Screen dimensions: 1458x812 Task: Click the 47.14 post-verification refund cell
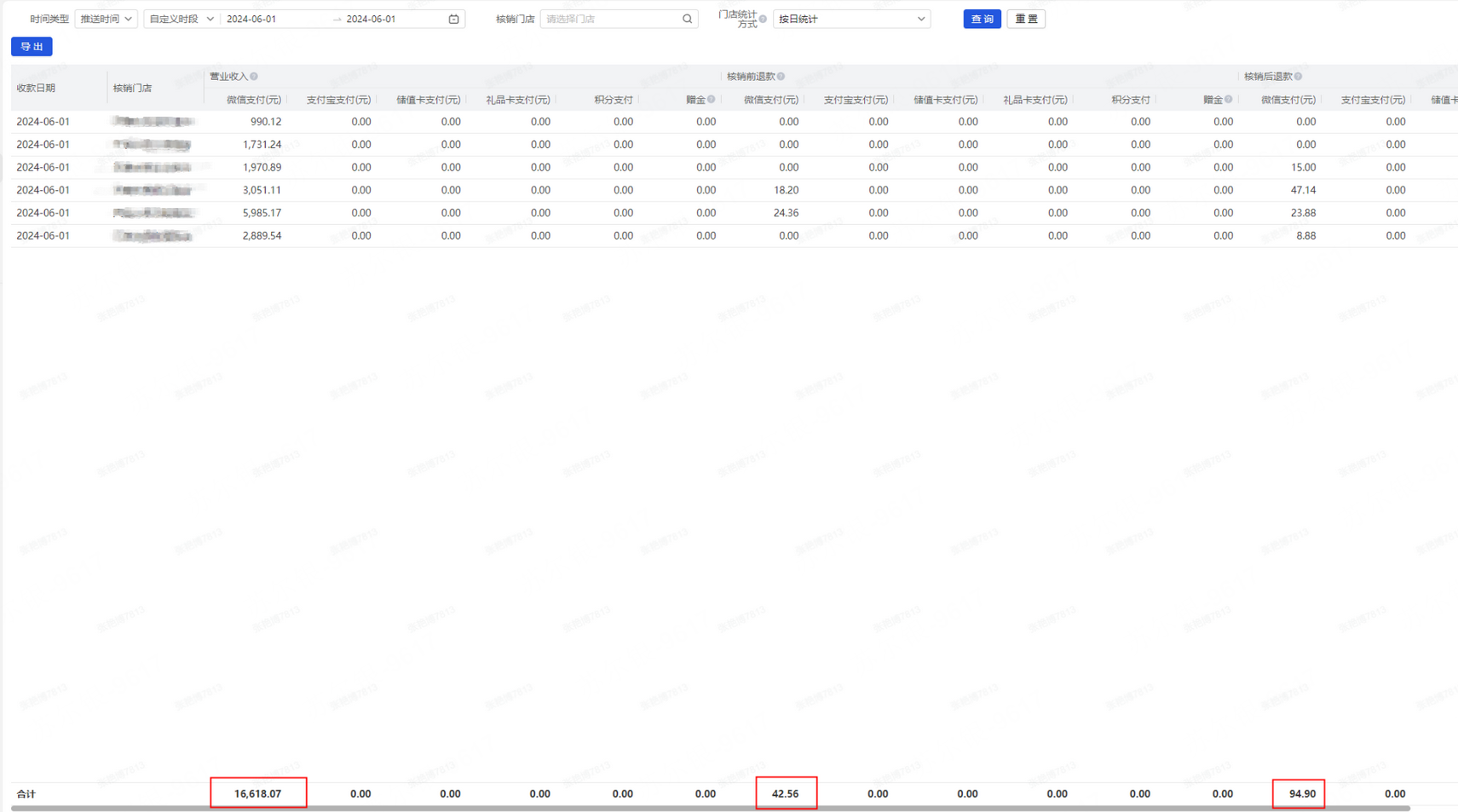click(1303, 190)
